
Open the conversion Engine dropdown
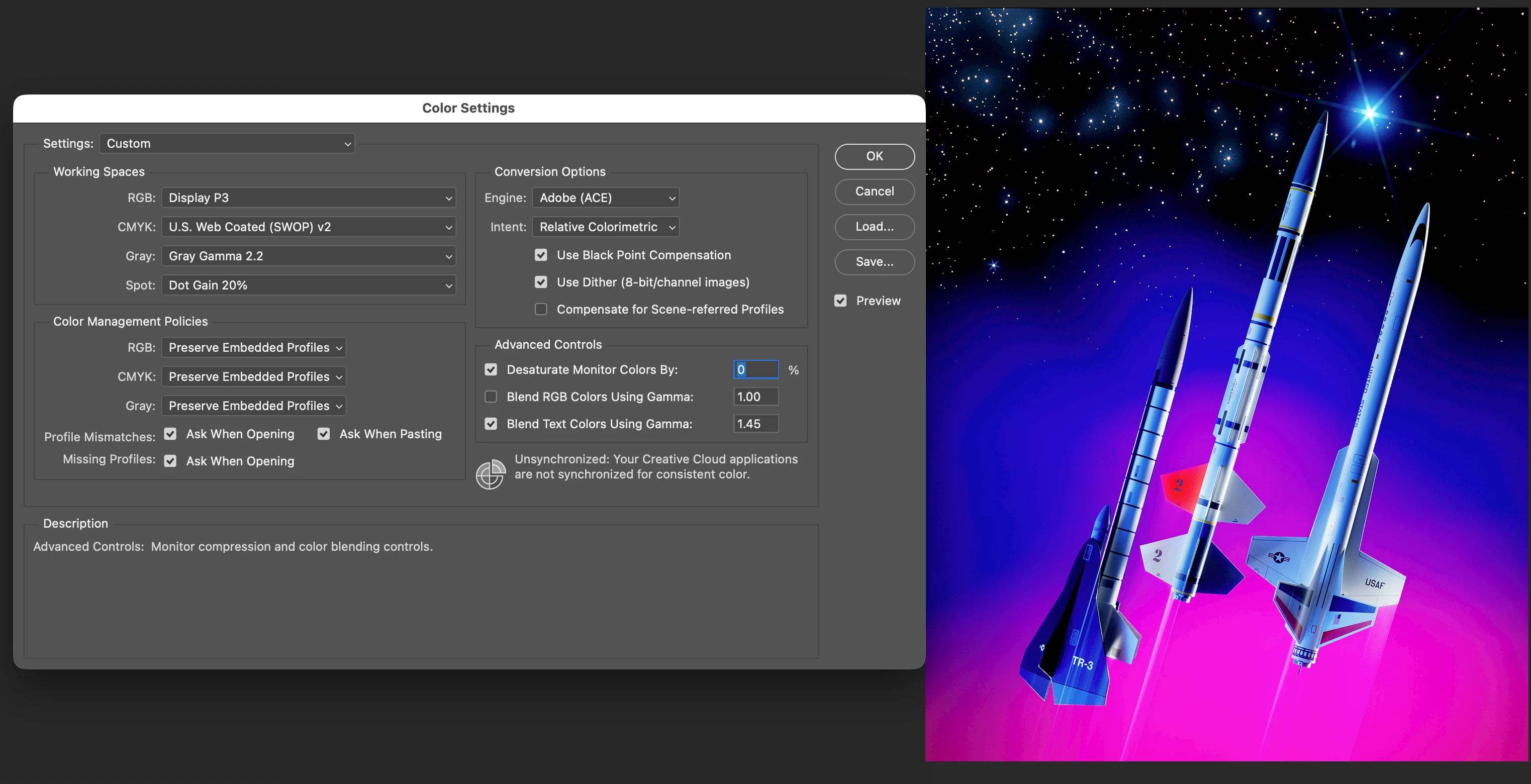pyautogui.click(x=606, y=198)
